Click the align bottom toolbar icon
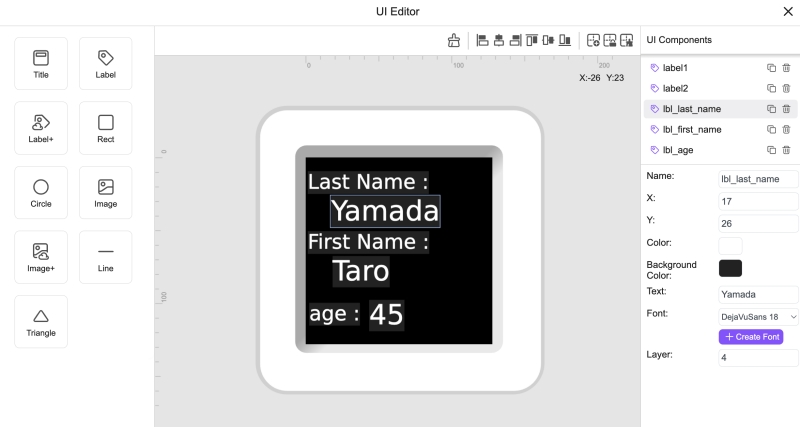 565,40
